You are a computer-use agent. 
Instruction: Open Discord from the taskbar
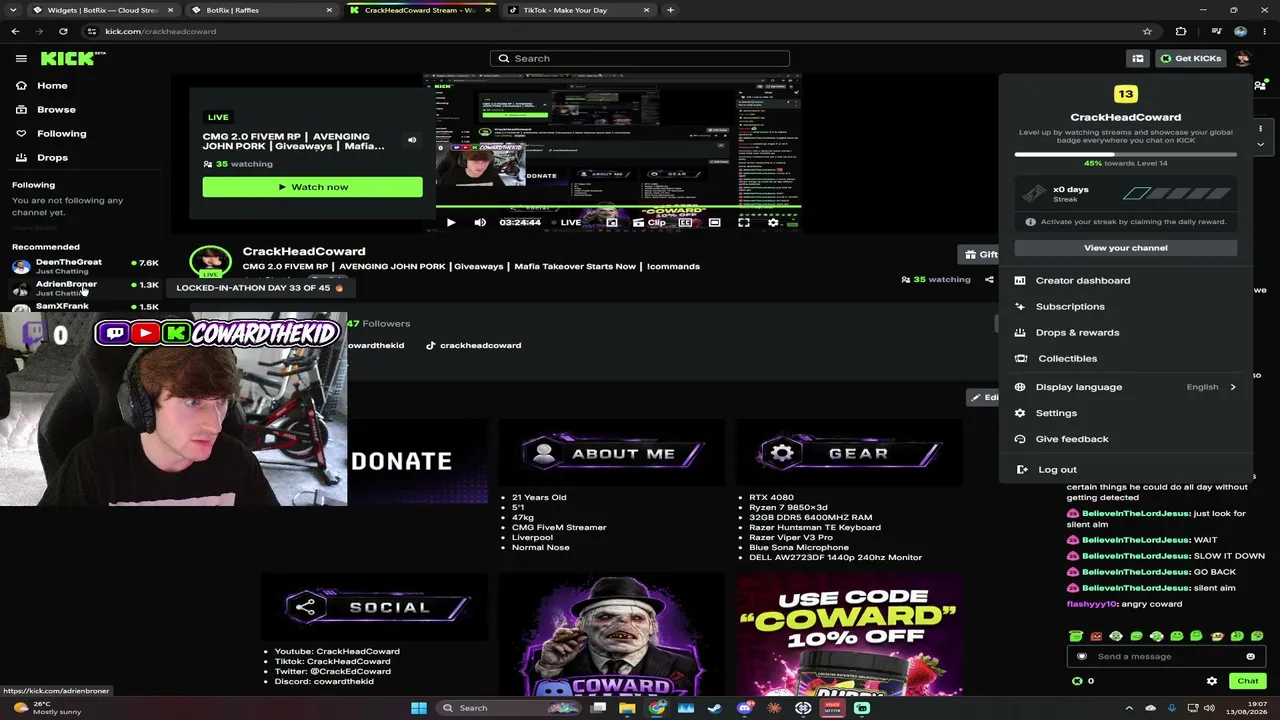tap(745, 708)
